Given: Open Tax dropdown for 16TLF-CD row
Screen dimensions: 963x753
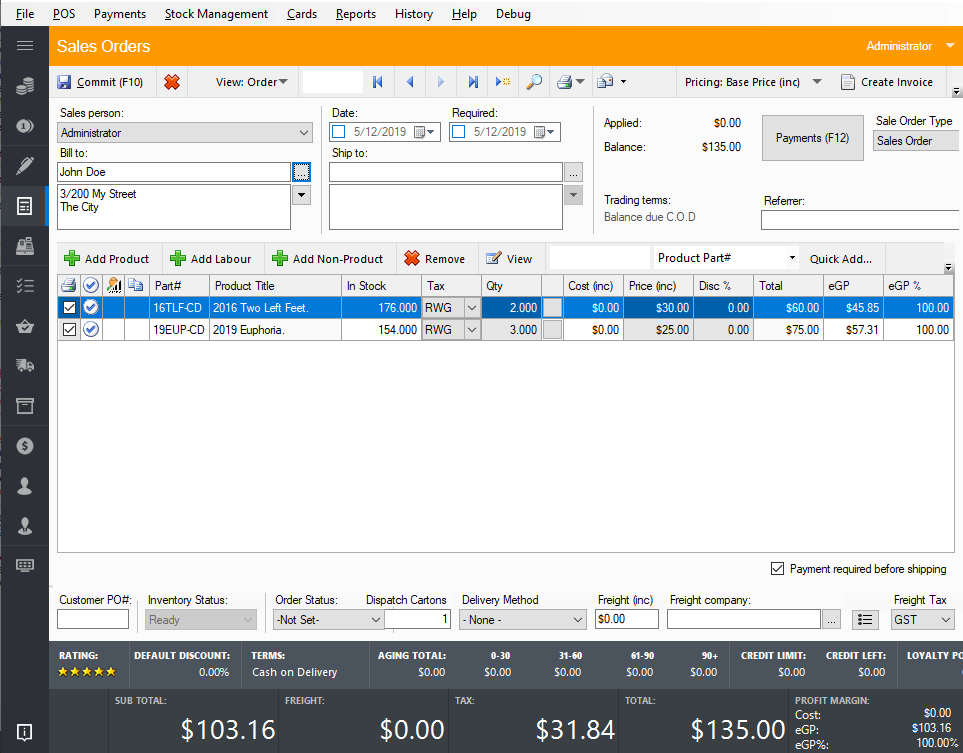Looking at the screenshot, I should pyautogui.click(x=472, y=308).
